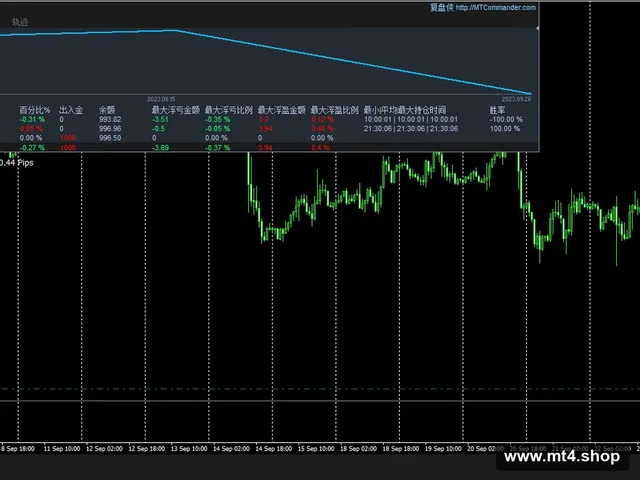Click the blue equity curve peak point

[x=176, y=30]
